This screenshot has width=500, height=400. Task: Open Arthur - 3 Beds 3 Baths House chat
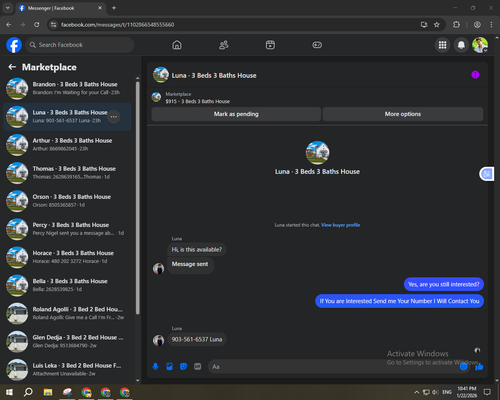click(68, 145)
